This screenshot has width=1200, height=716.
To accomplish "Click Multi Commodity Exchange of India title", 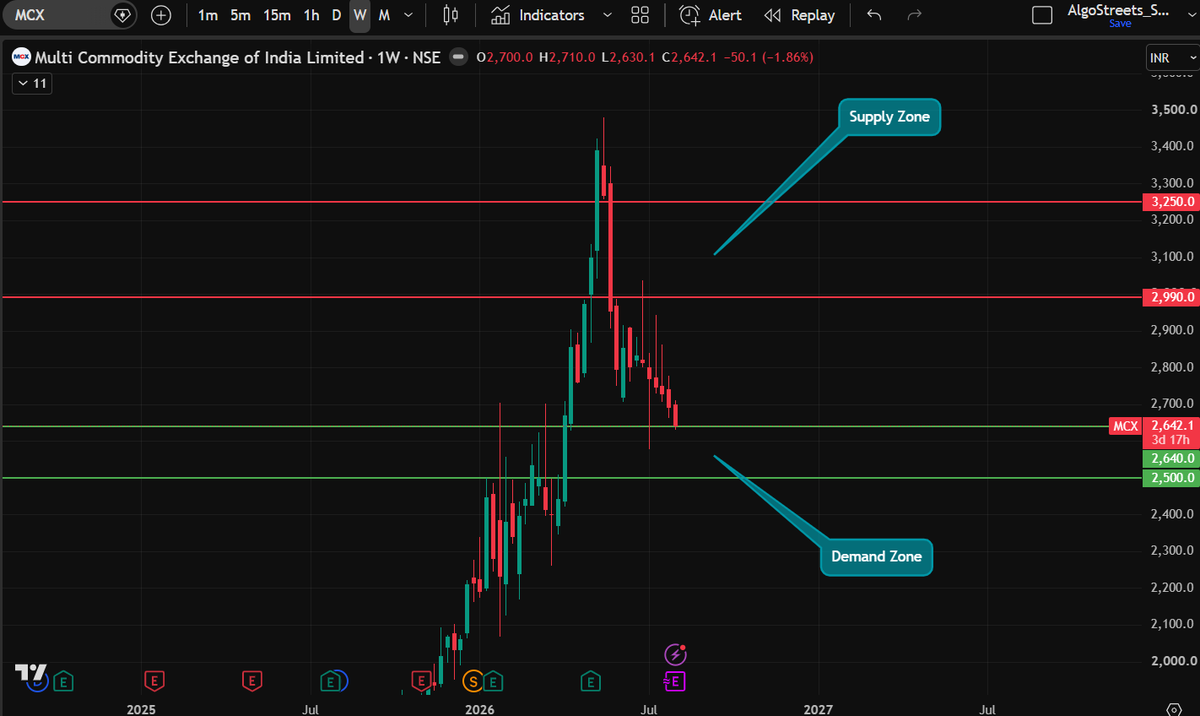I will pos(199,58).
